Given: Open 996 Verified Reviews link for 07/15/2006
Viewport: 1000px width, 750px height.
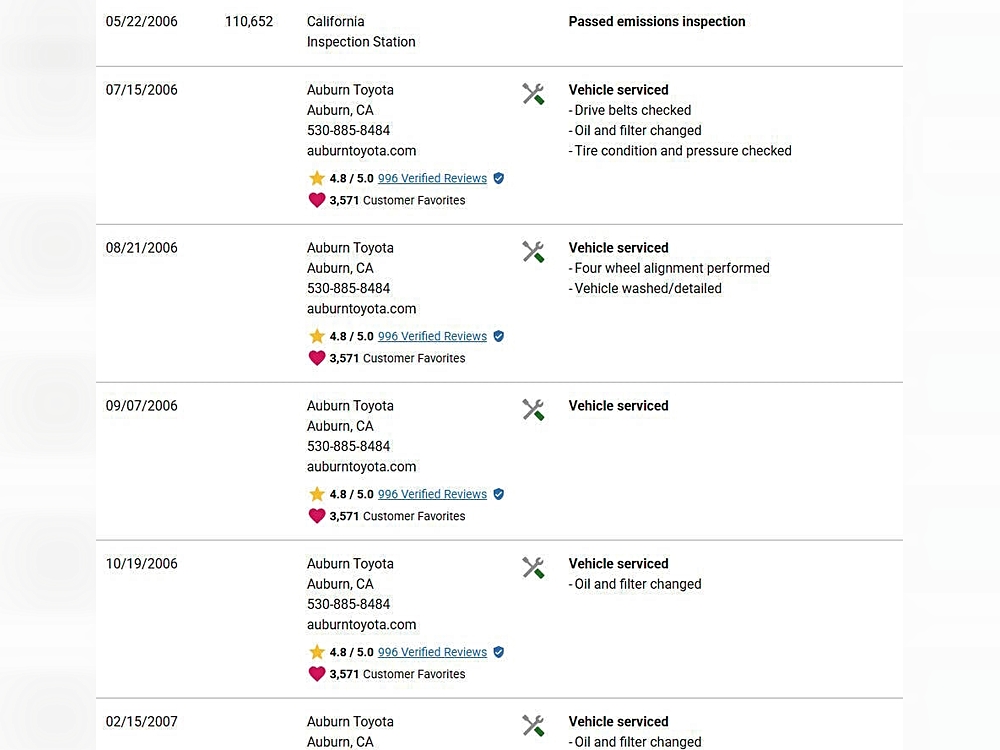Looking at the screenshot, I should point(432,178).
